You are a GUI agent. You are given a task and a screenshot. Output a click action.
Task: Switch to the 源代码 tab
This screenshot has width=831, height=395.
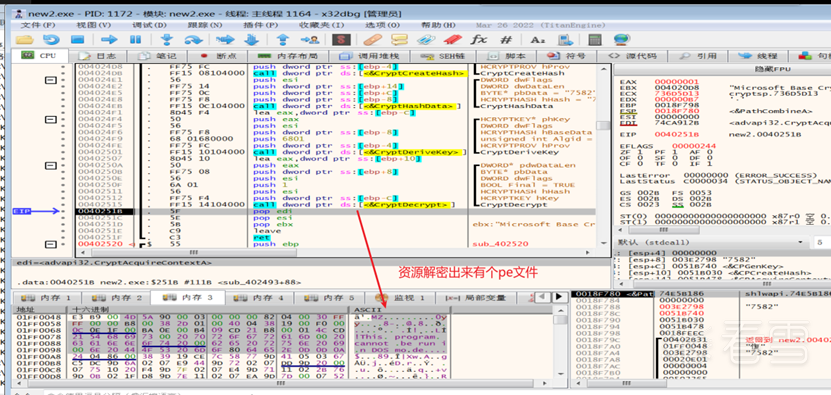tap(634, 56)
